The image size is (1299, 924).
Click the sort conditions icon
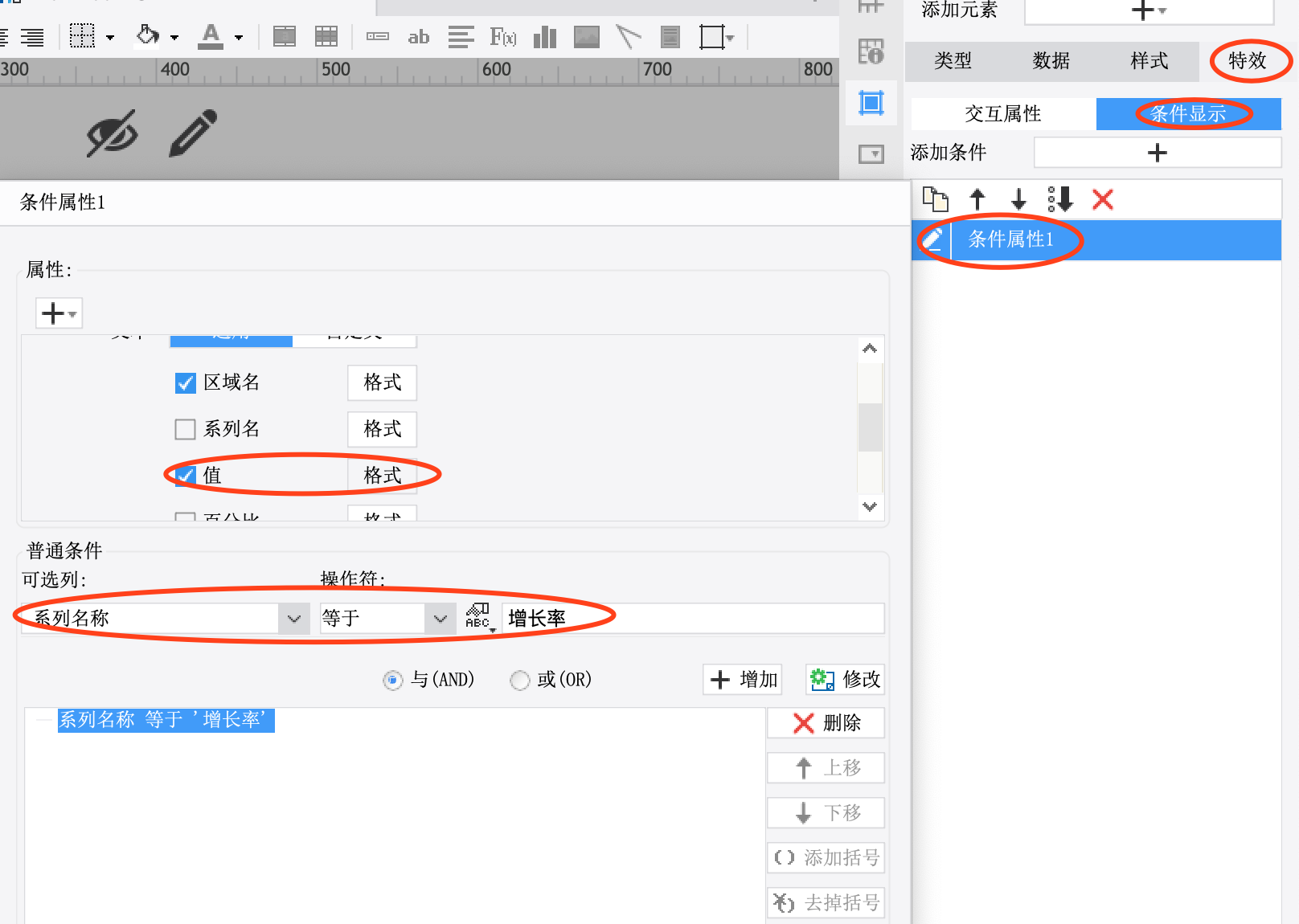pos(1060,198)
